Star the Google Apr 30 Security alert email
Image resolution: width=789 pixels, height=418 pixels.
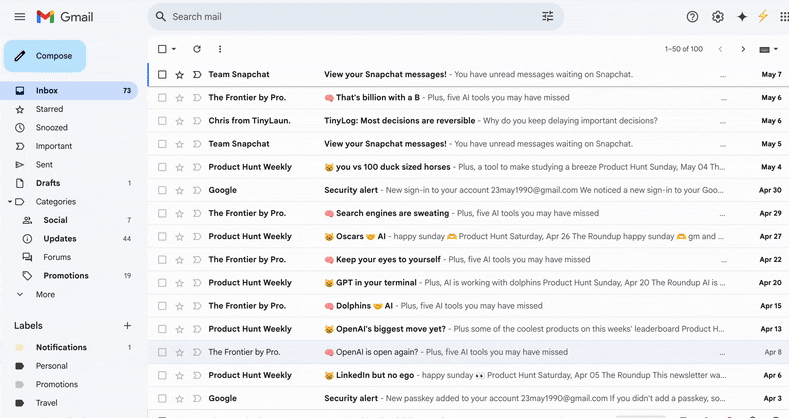180,190
